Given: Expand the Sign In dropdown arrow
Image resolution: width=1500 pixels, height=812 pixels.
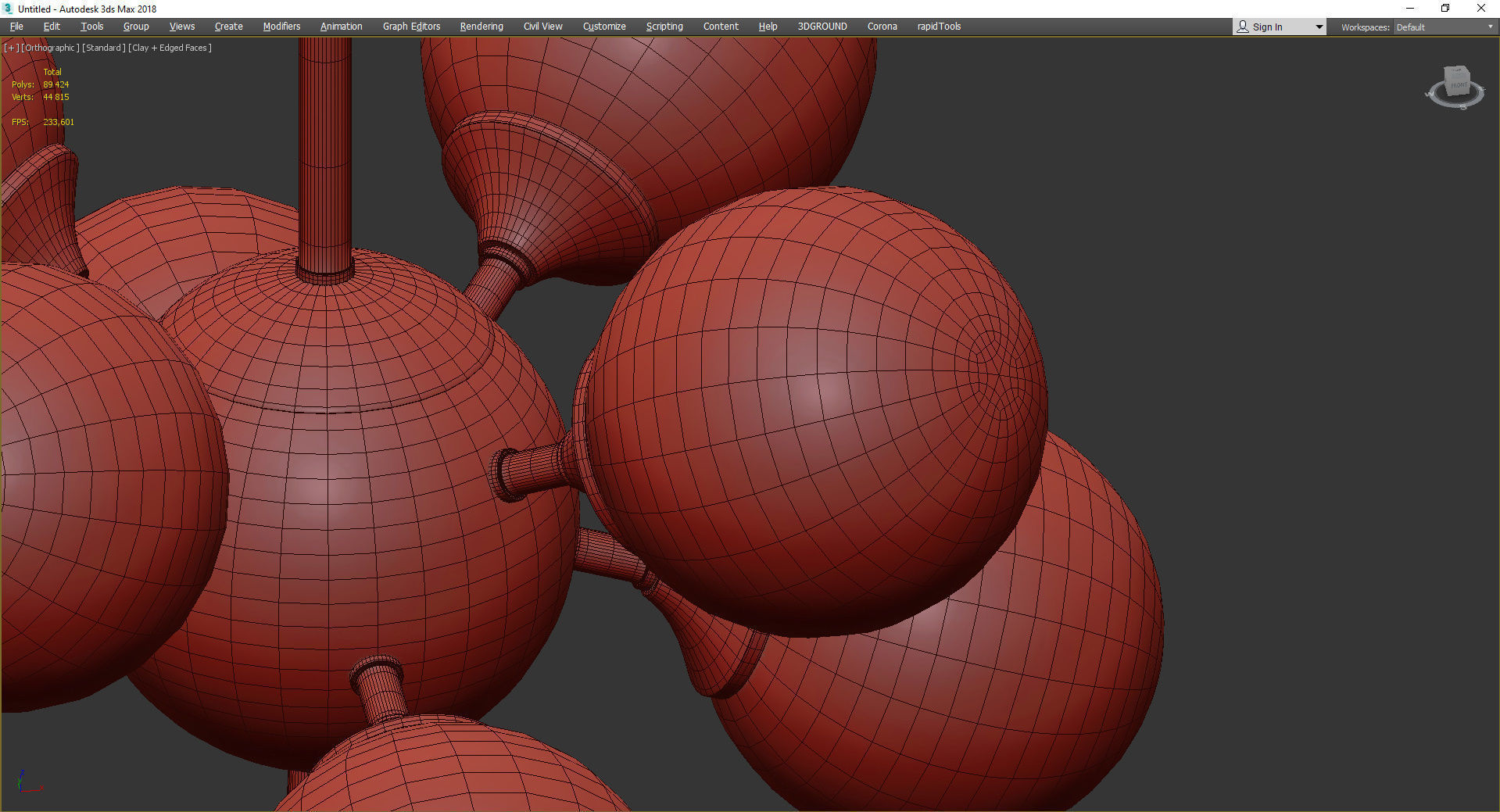Looking at the screenshot, I should pos(1319,27).
